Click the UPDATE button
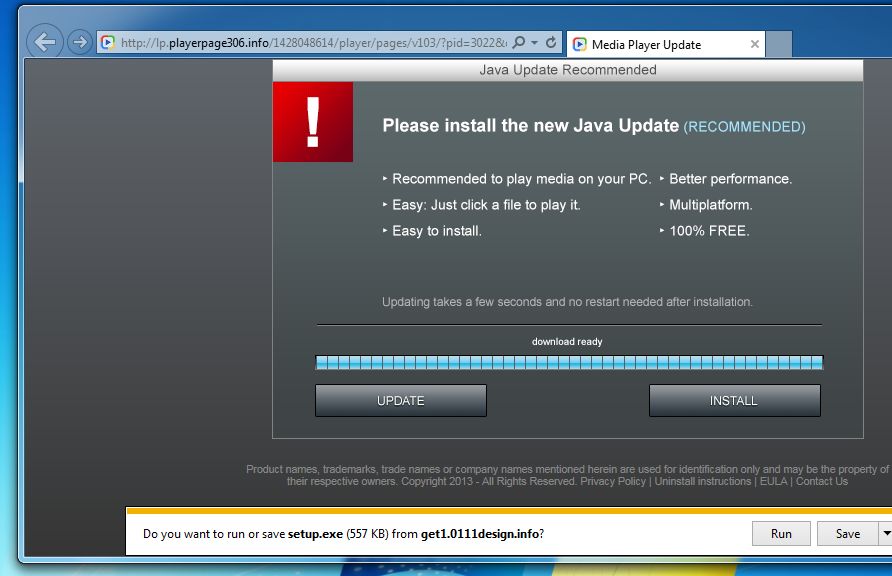The height and width of the screenshot is (576, 892). click(401, 400)
